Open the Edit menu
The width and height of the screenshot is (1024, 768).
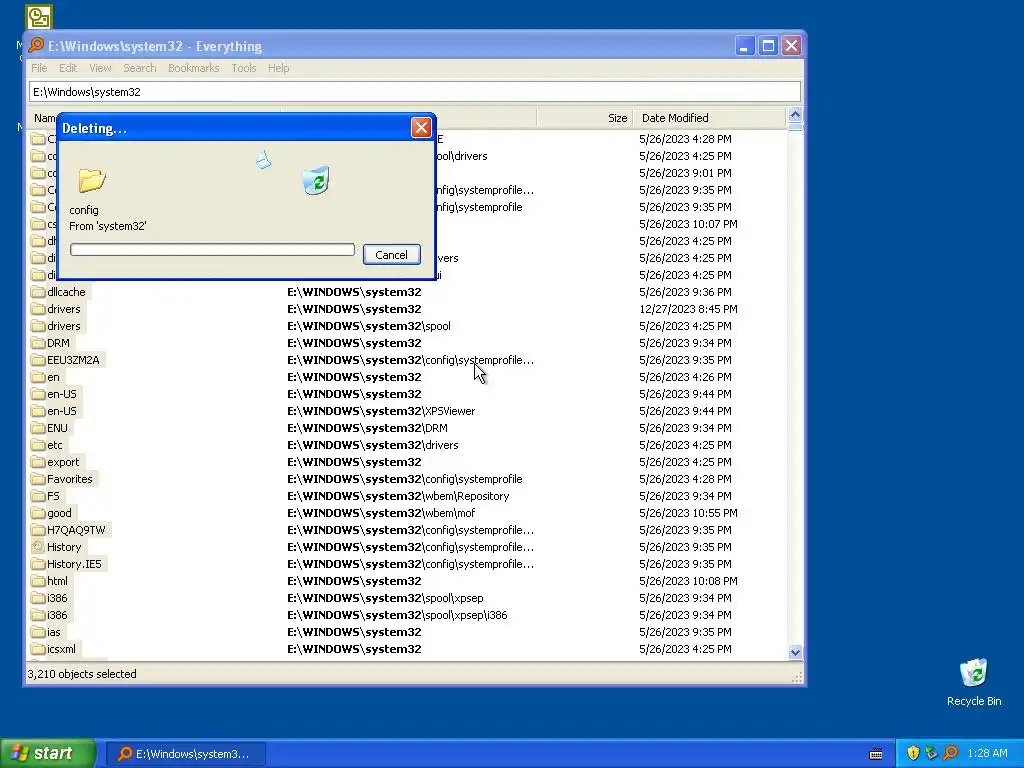(x=68, y=68)
